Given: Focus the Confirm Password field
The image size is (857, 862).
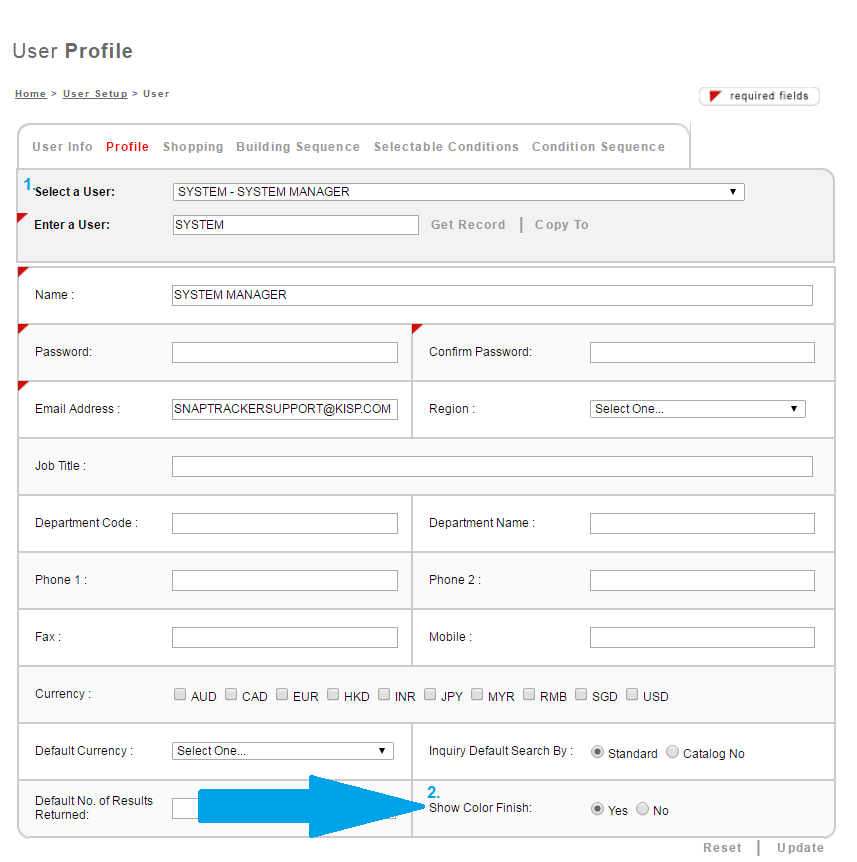Looking at the screenshot, I should (x=702, y=353).
